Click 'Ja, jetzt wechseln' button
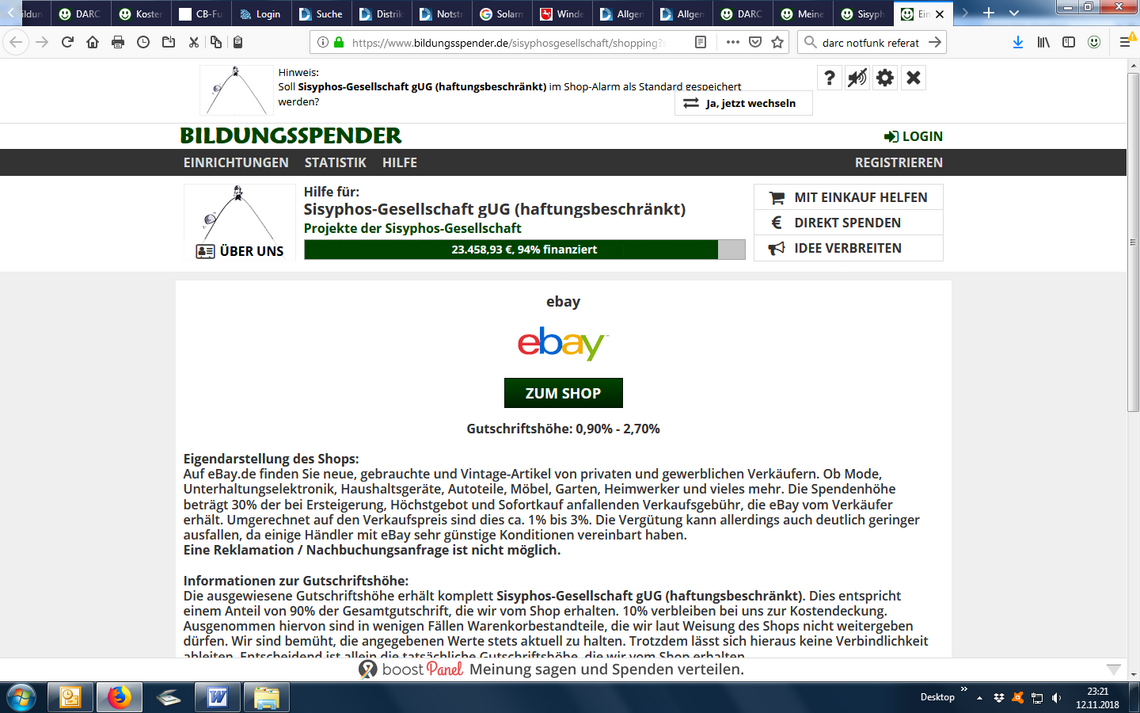 click(x=743, y=103)
